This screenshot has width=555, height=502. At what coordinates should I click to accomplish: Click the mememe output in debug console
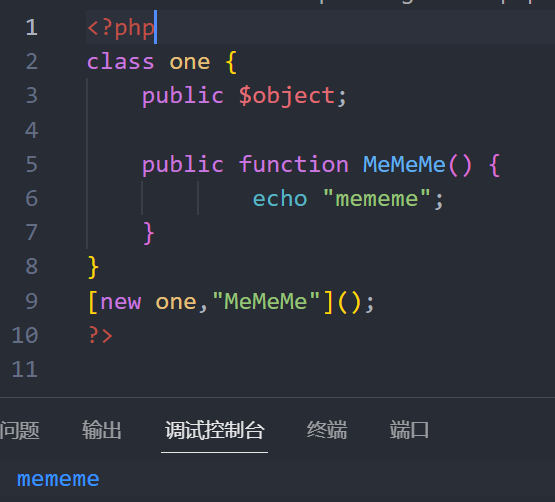(x=58, y=479)
